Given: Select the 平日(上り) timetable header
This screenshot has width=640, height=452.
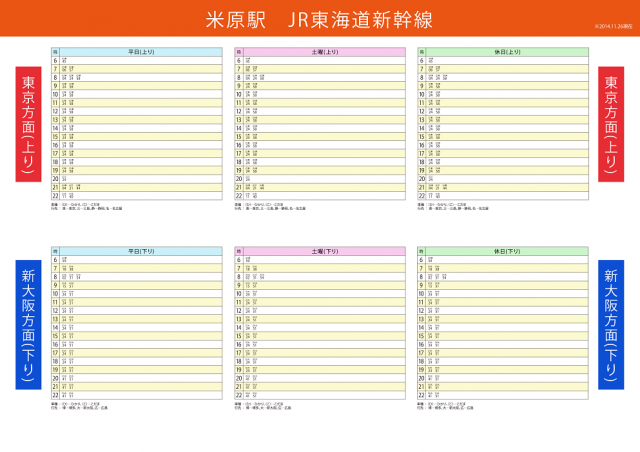Looking at the screenshot, I should tap(141, 51).
